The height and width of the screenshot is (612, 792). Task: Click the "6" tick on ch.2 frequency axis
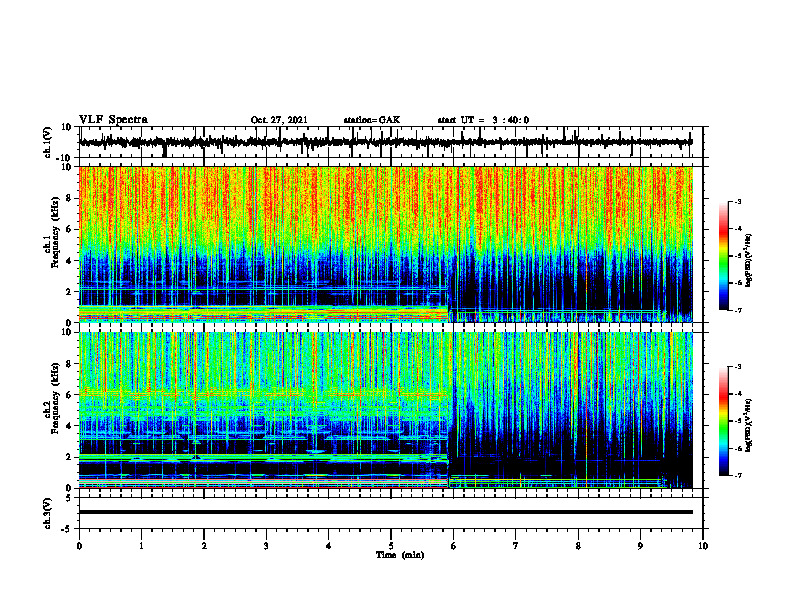(70, 395)
